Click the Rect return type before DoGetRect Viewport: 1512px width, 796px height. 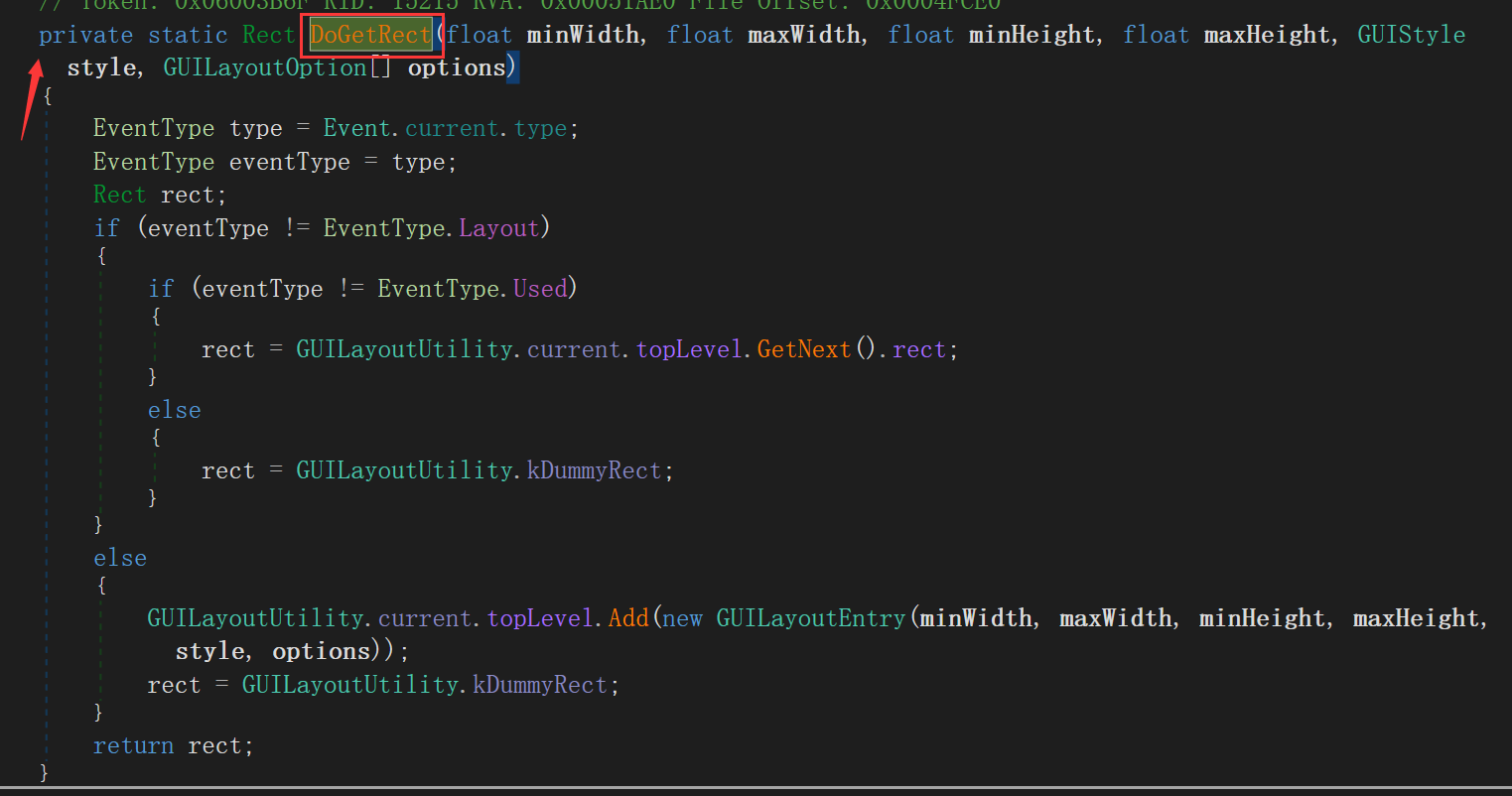click(x=269, y=36)
